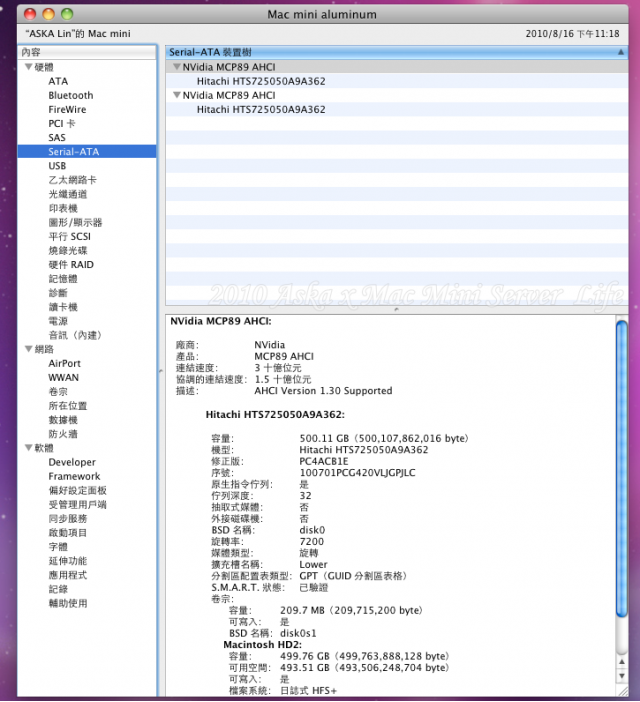The height and width of the screenshot is (702, 640).
Task: Select PCI 卡 in the sidebar
Action: tap(62, 124)
